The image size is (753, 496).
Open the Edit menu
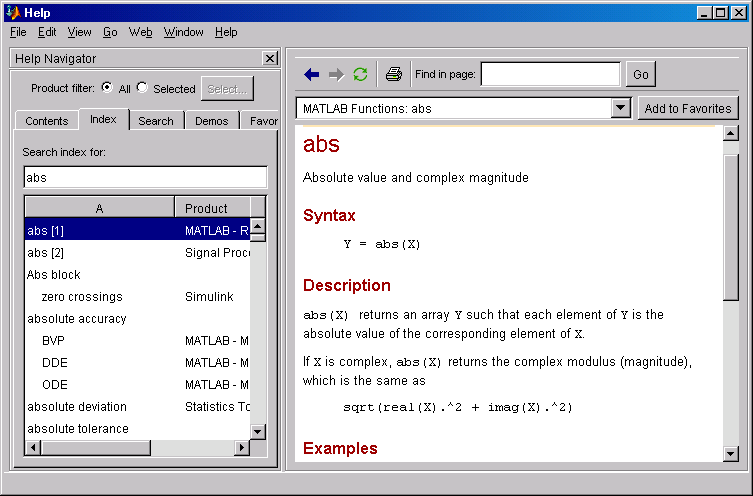(47, 32)
